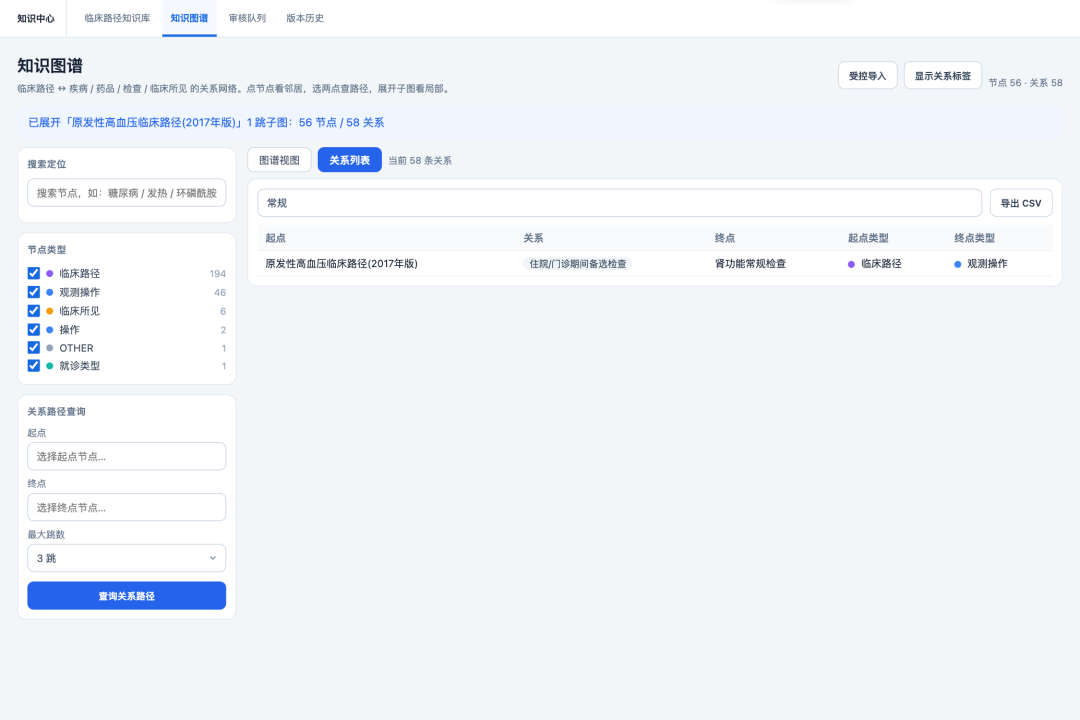The image size is (1080, 720).
Task: Click the 导出 CSV button
Action: pos(1021,203)
